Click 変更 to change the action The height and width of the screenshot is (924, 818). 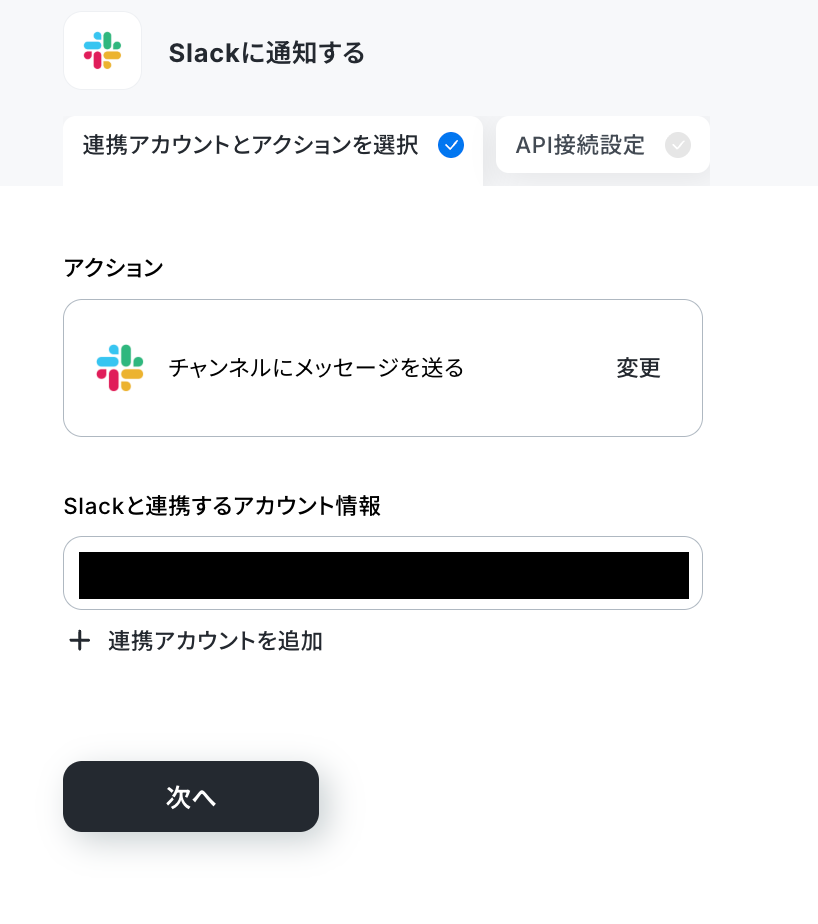pos(638,368)
